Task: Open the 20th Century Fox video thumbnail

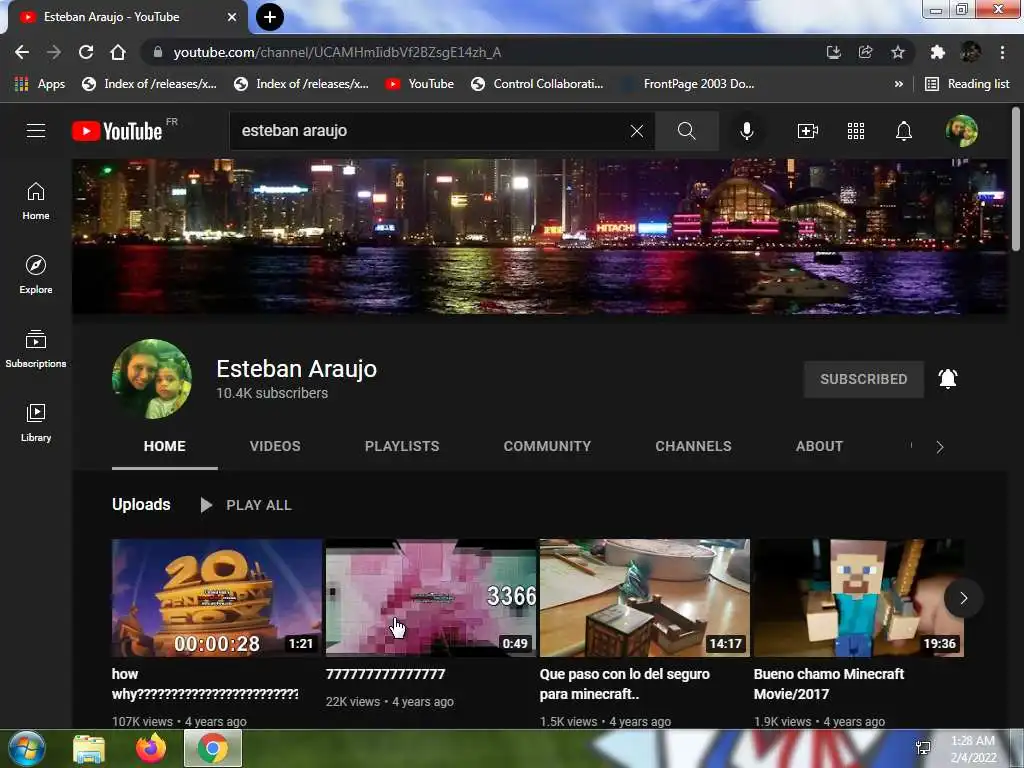Action: click(217, 598)
